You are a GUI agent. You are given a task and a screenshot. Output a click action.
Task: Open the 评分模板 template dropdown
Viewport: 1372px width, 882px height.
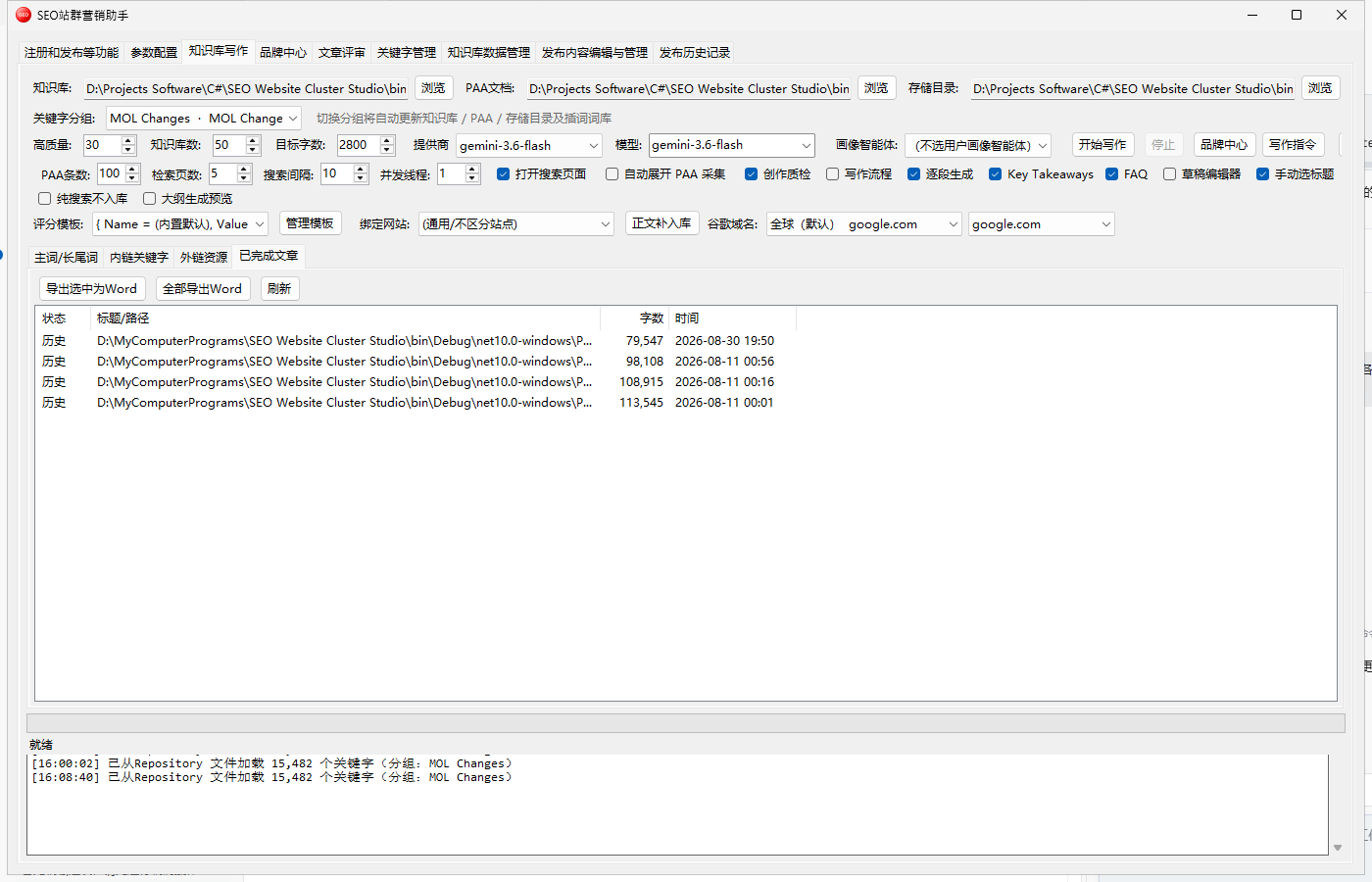click(180, 224)
